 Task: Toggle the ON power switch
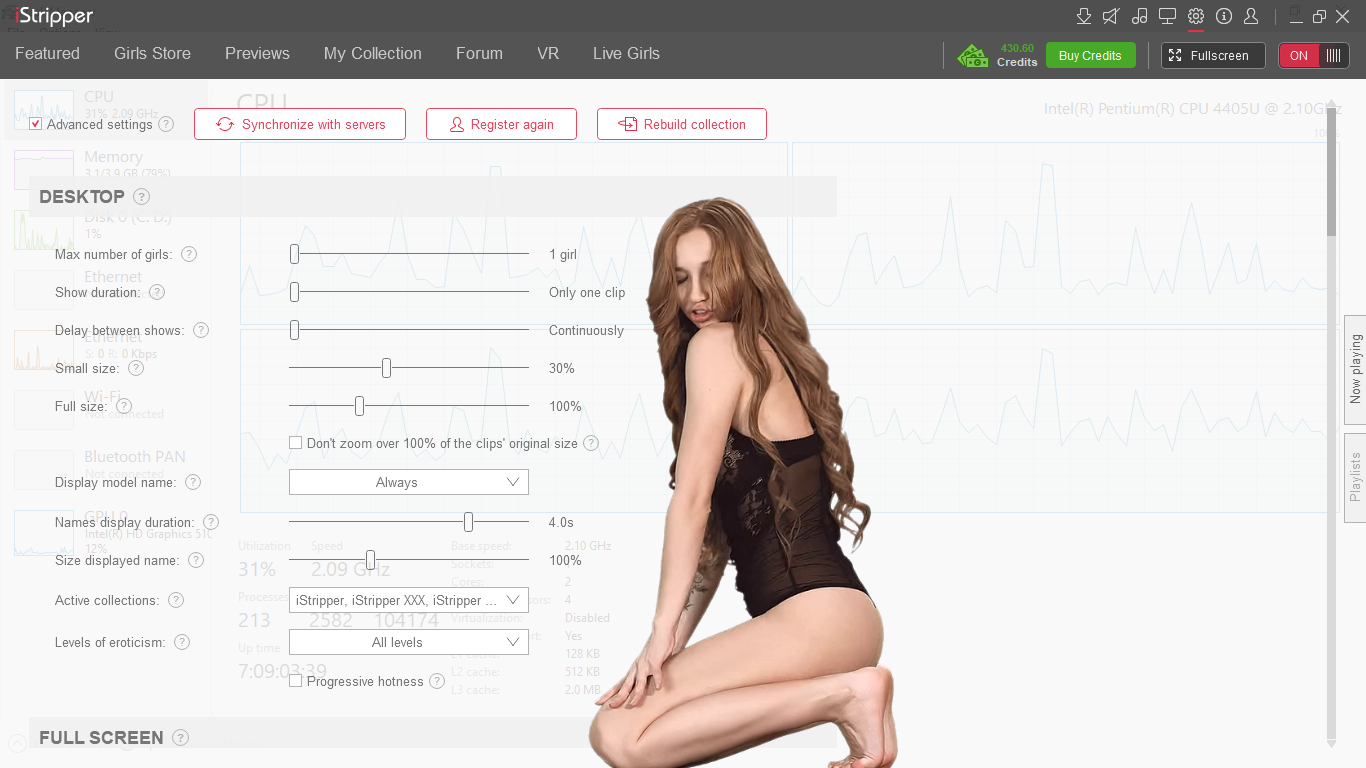(x=1313, y=56)
